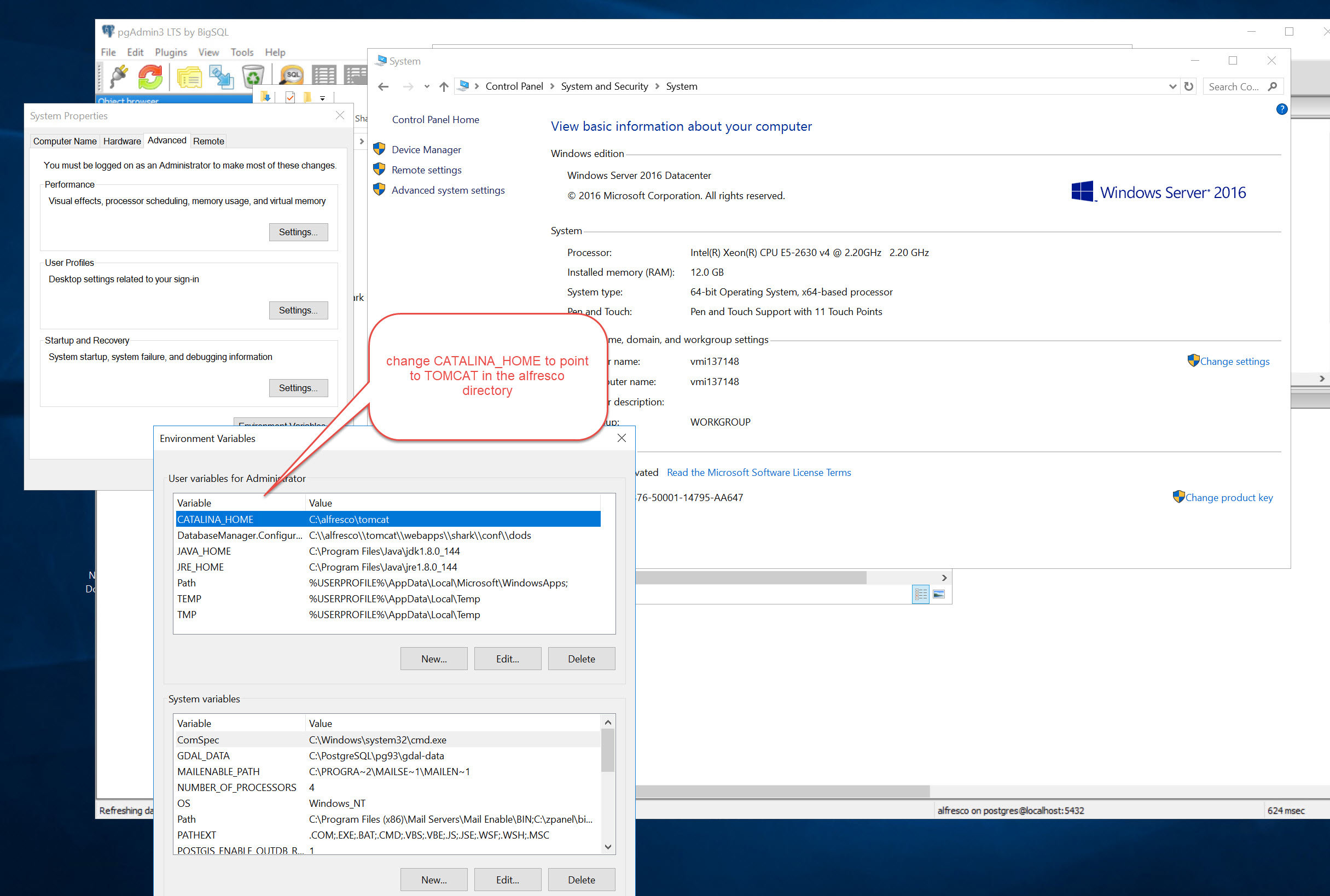Open the object properties folder icon
This screenshot has width=1330, height=896.
(x=189, y=77)
